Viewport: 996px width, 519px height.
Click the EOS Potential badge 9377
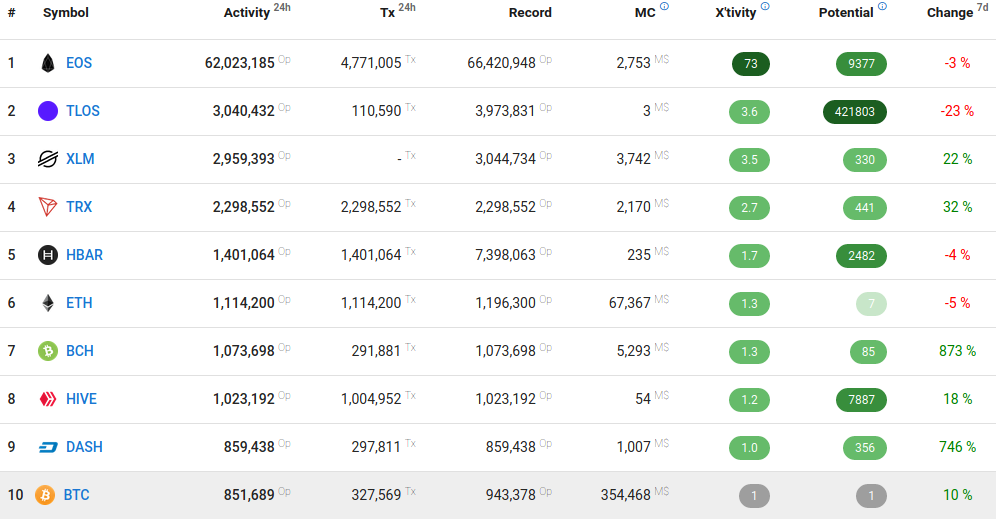pyautogui.click(x=861, y=64)
